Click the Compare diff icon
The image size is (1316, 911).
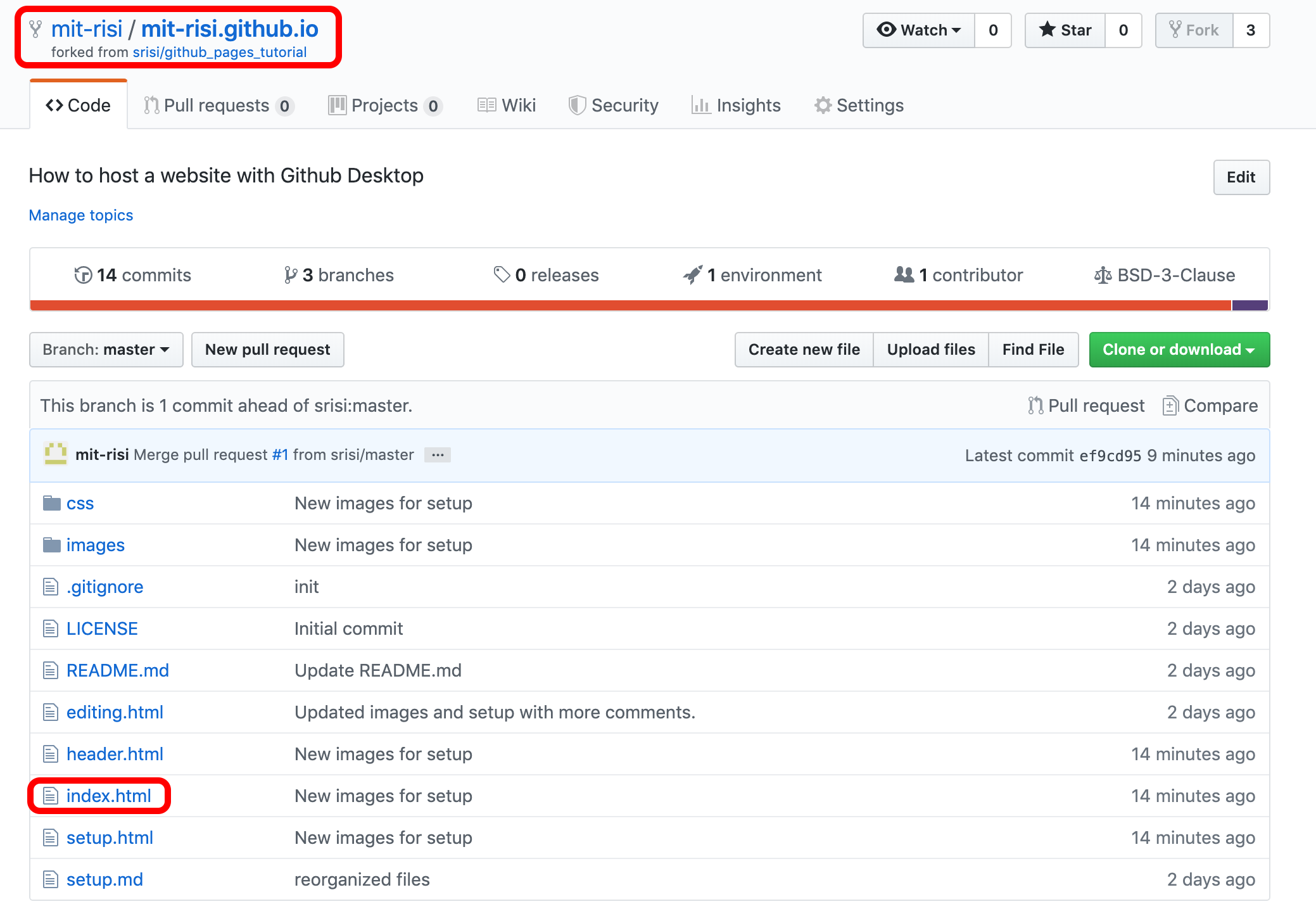(x=1170, y=405)
